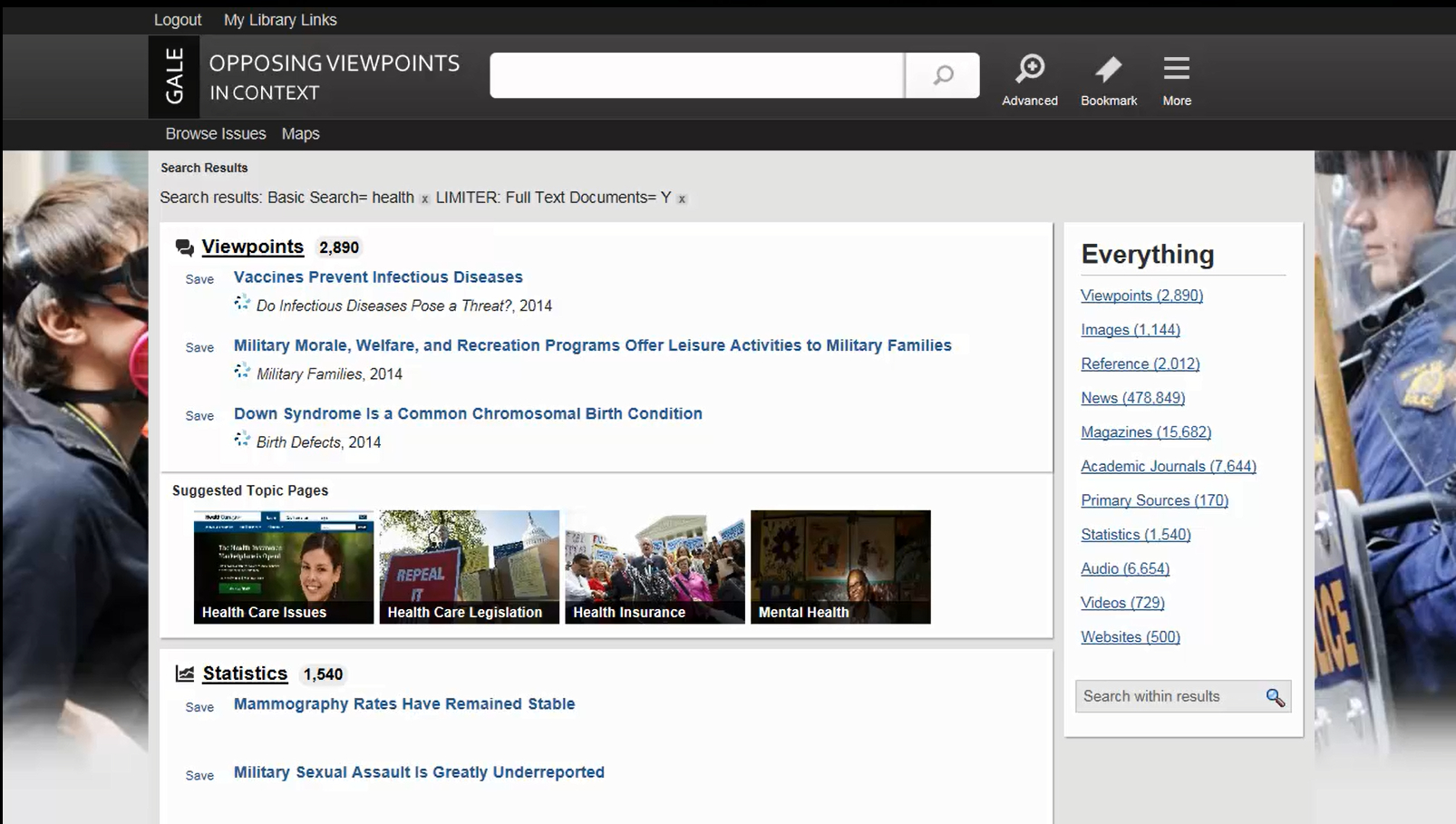The height and width of the screenshot is (824, 1456).
Task: Open Down Syndrome birth condition article
Action: pyautogui.click(x=468, y=413)
